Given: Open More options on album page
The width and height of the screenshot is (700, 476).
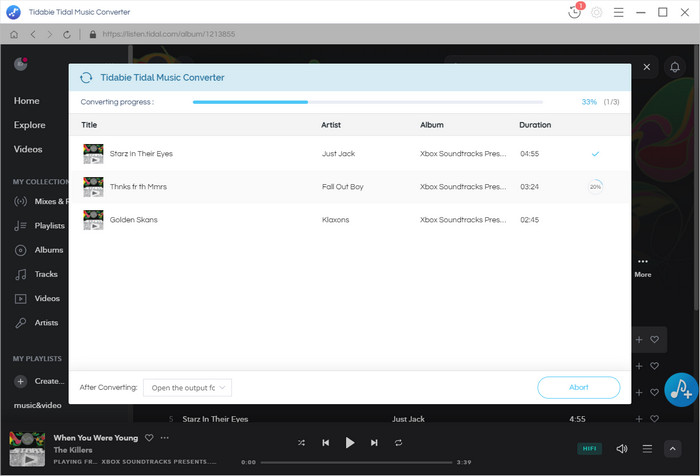Looking at the screenshot, I should (x=643, y=268).
